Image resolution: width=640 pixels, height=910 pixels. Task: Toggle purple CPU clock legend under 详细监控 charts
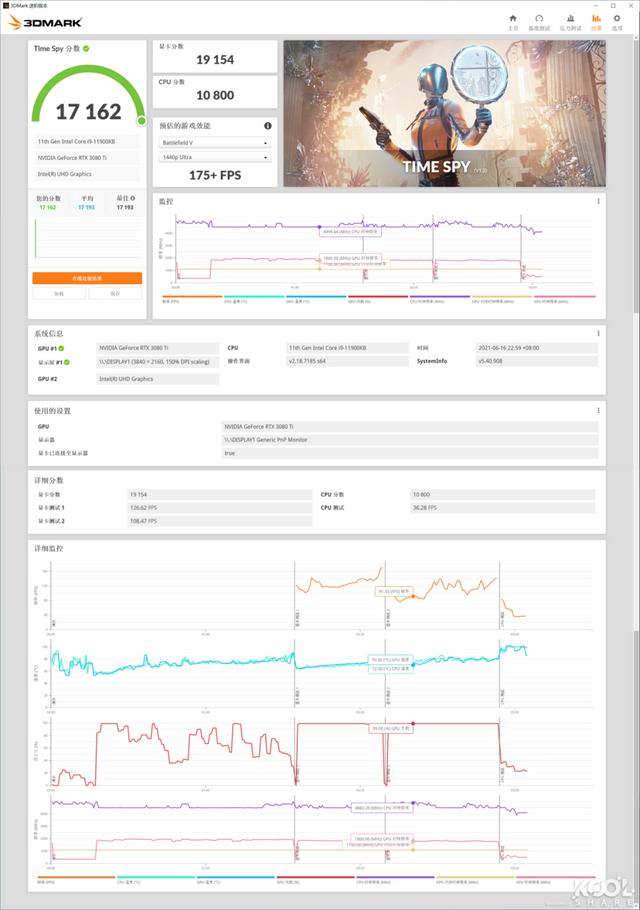pos(395,879)
